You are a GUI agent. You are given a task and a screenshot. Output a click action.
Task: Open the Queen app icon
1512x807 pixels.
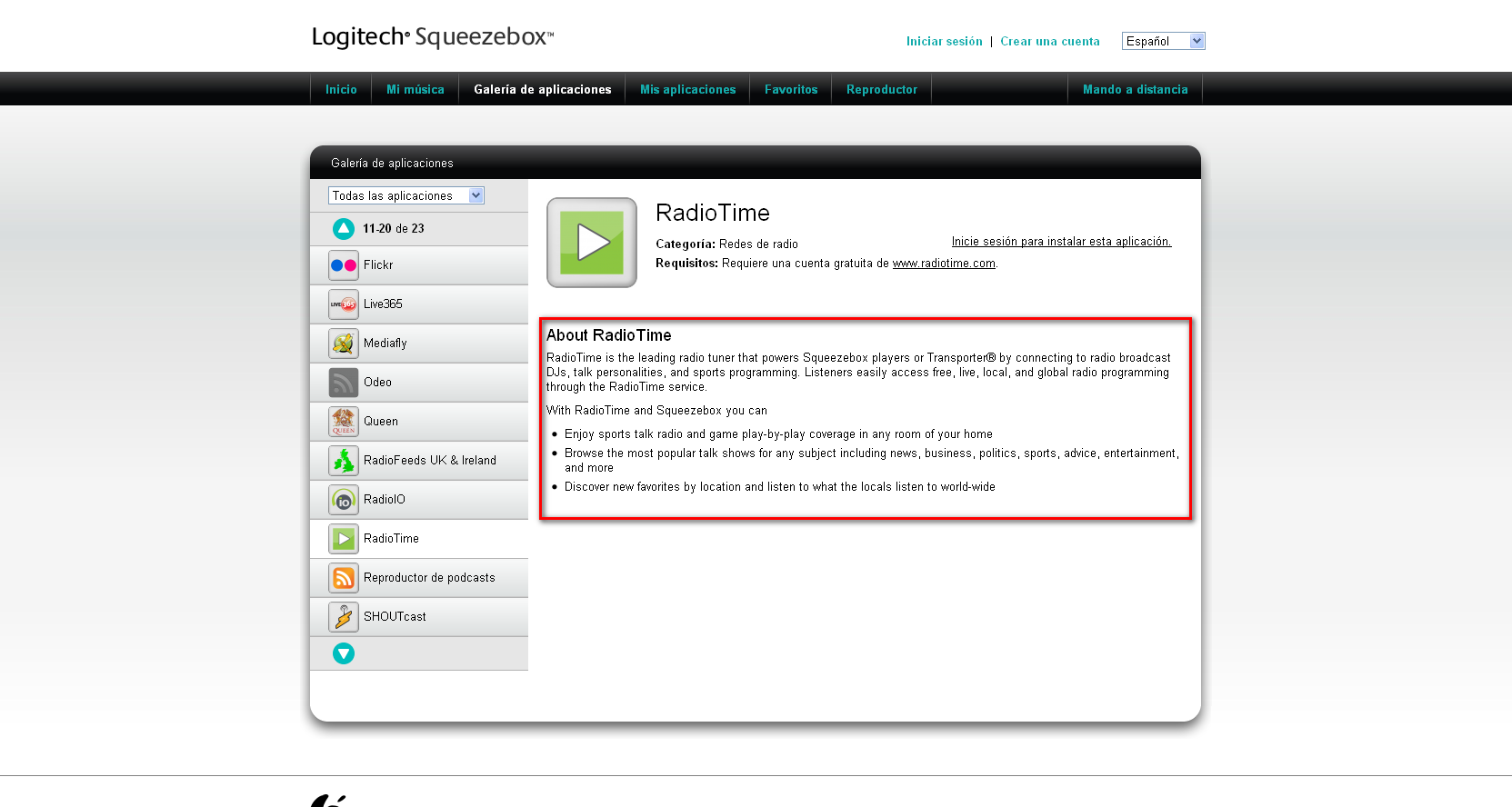tap(344, 422)
